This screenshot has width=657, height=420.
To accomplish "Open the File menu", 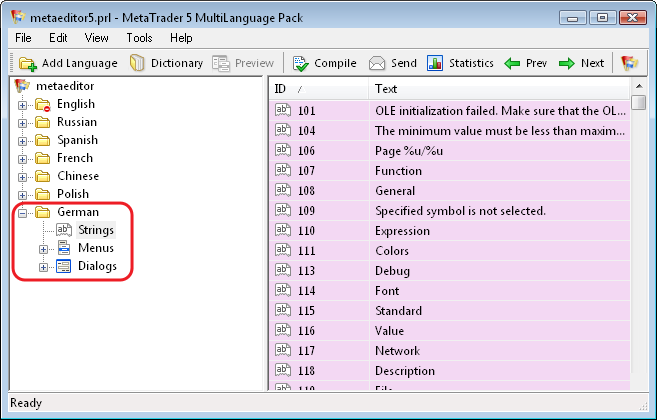I will click(23, 38).
